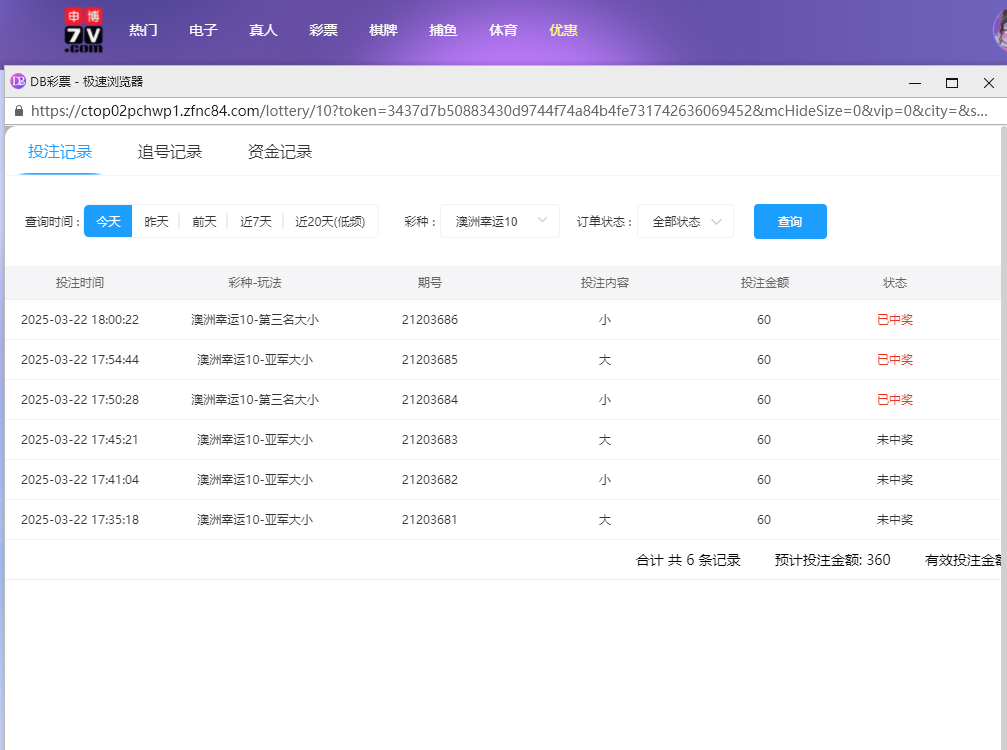The height and width of the screenshot is (750, 1007).
Task: Click the 查询 search button
Action: point(790,221)
